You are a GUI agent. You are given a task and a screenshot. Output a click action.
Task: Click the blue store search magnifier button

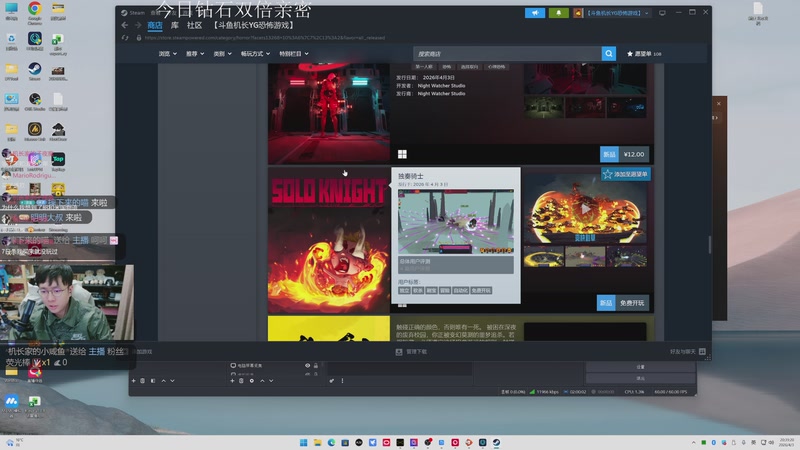pyautogui.click(x=609, y=54)
